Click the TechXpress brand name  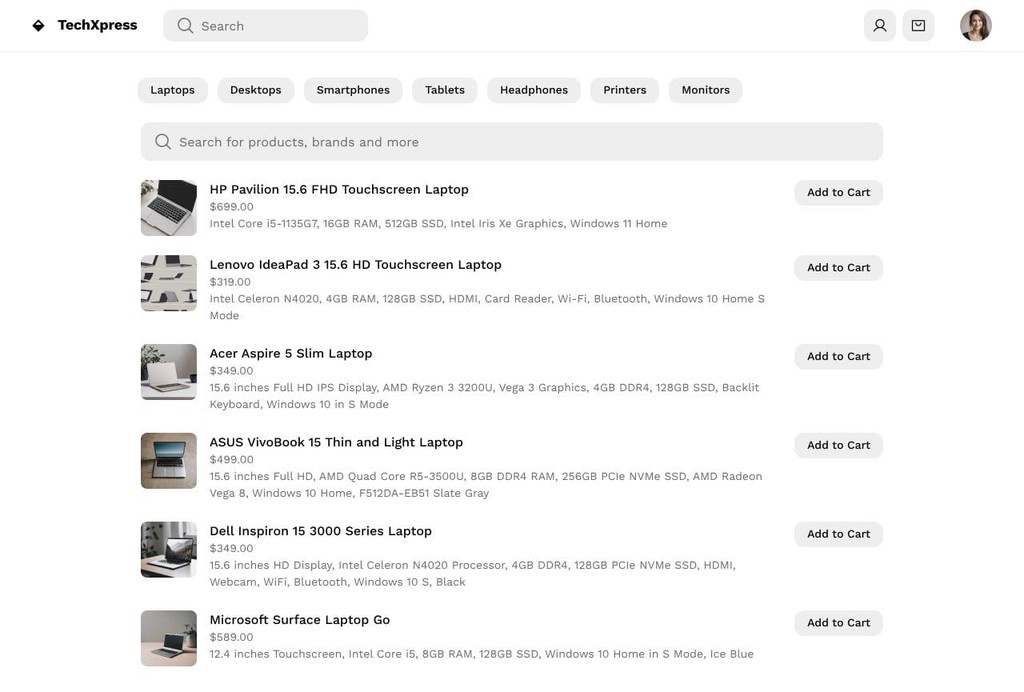point(97,25)
